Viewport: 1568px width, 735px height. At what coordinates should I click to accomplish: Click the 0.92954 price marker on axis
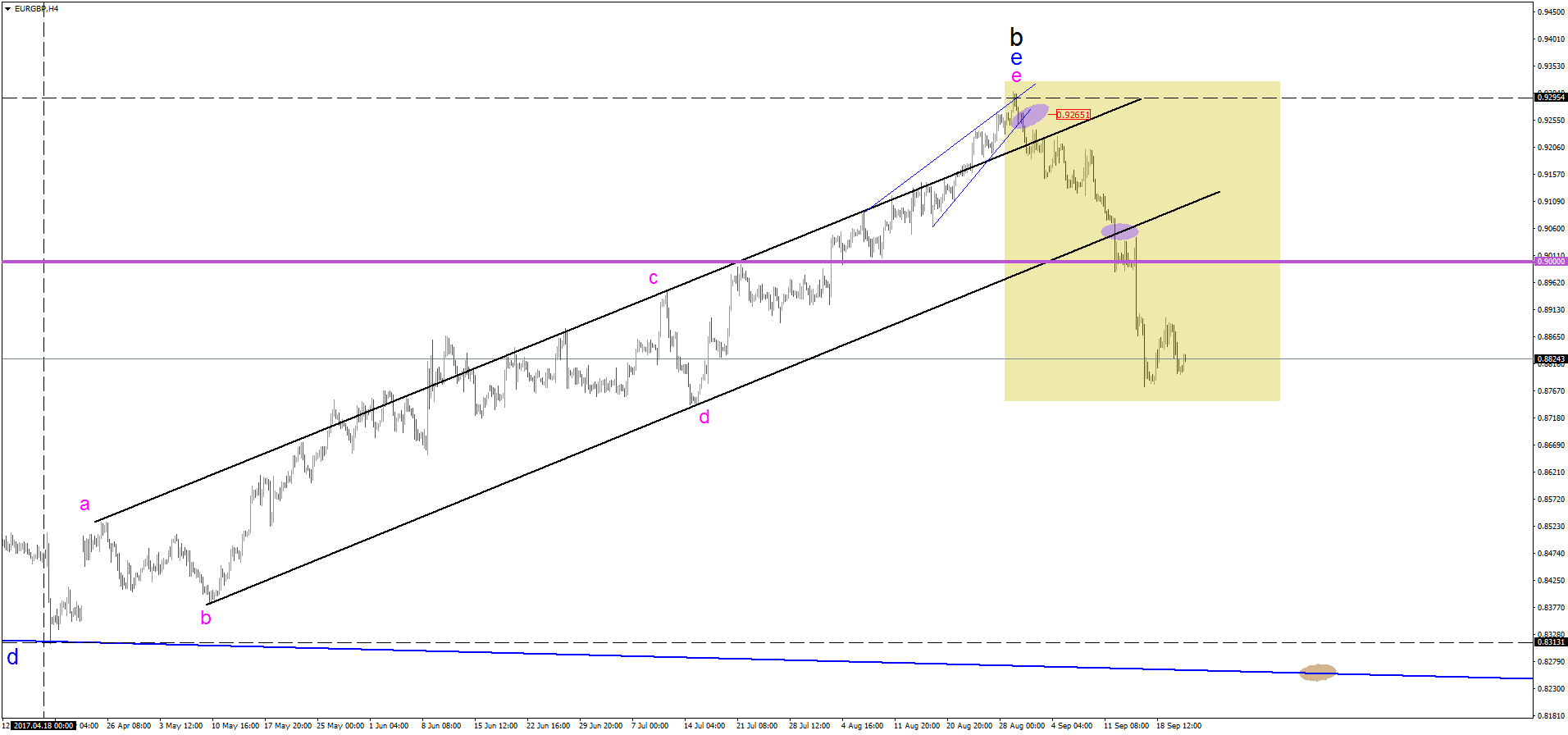click(1551, 98)
